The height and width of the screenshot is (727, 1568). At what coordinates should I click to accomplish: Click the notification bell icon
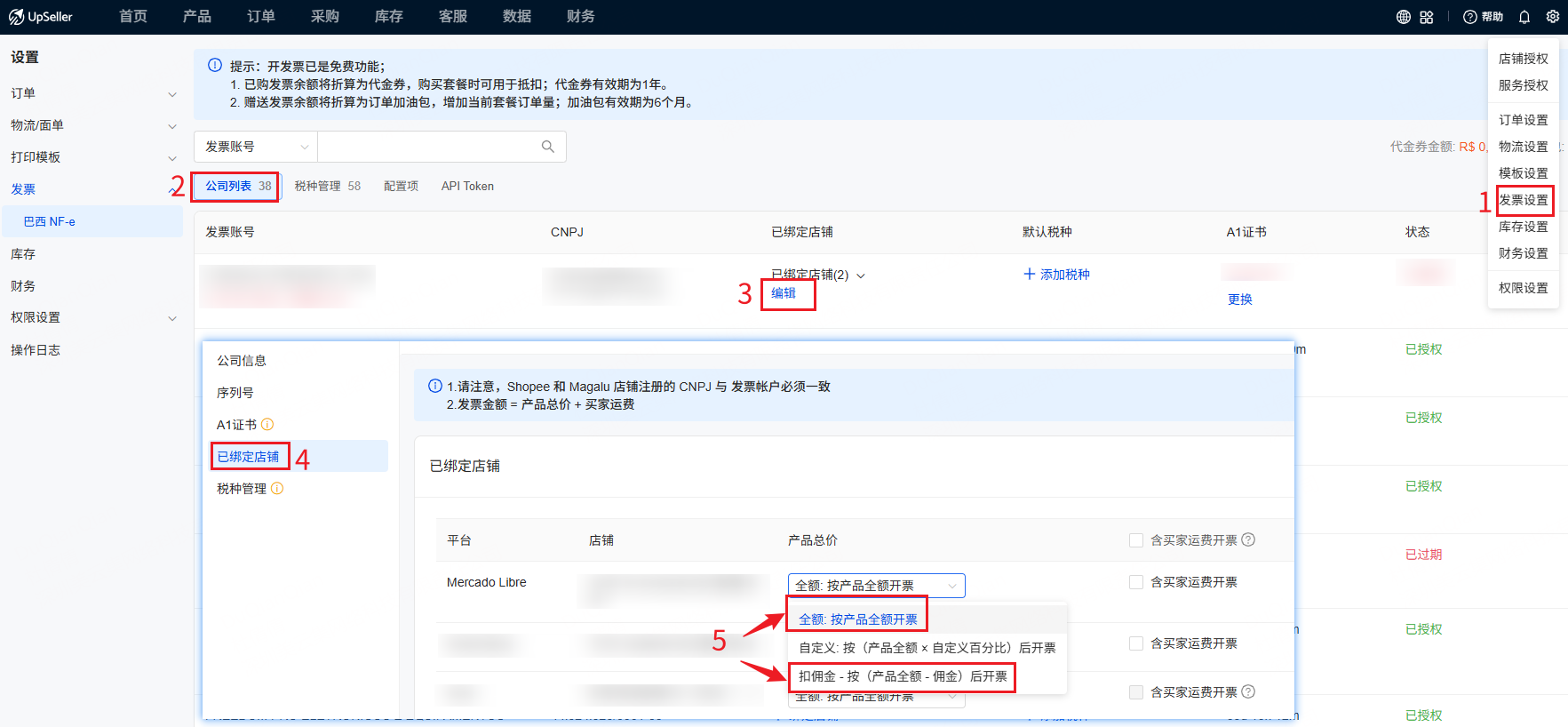[x=1524, y=17]
